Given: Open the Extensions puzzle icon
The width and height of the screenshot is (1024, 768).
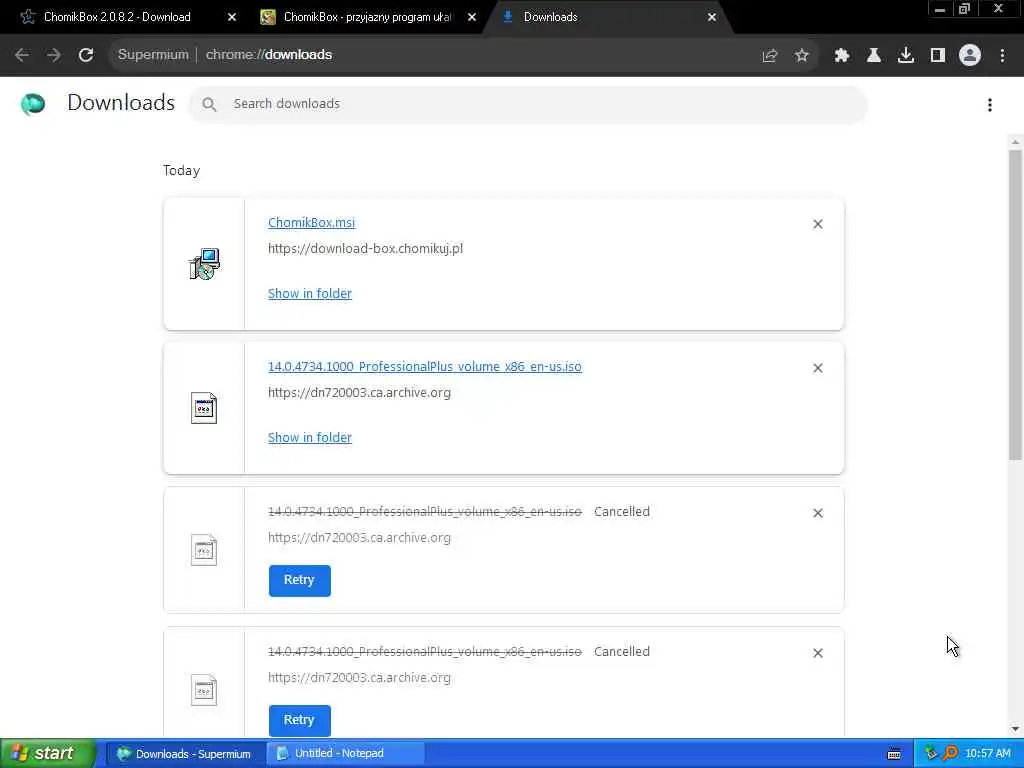Looking at the screenshot, I should click(x=842, y=56).
